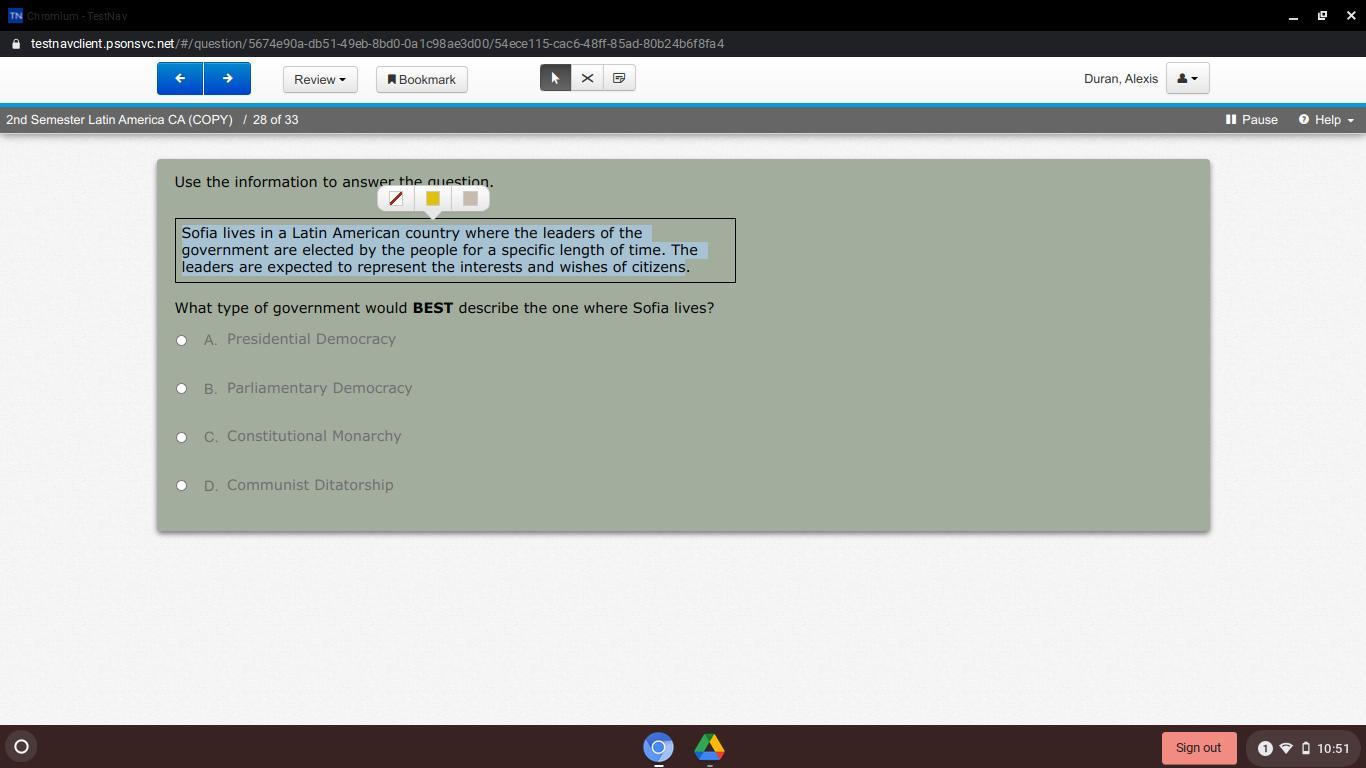This screenshot has width=1366, height=768.
Task: Select answer B Parliamentary Democracy
Action: point(181,388)
